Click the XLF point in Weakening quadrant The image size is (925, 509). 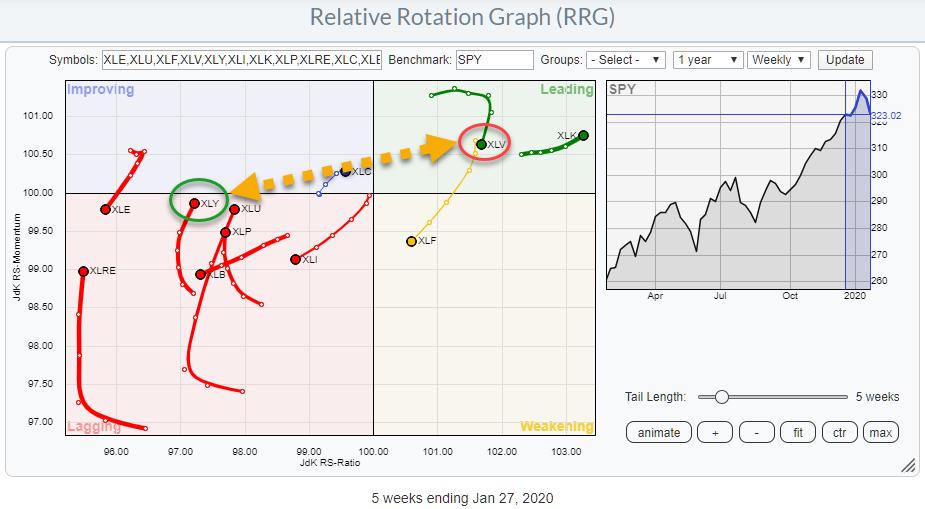411,241
